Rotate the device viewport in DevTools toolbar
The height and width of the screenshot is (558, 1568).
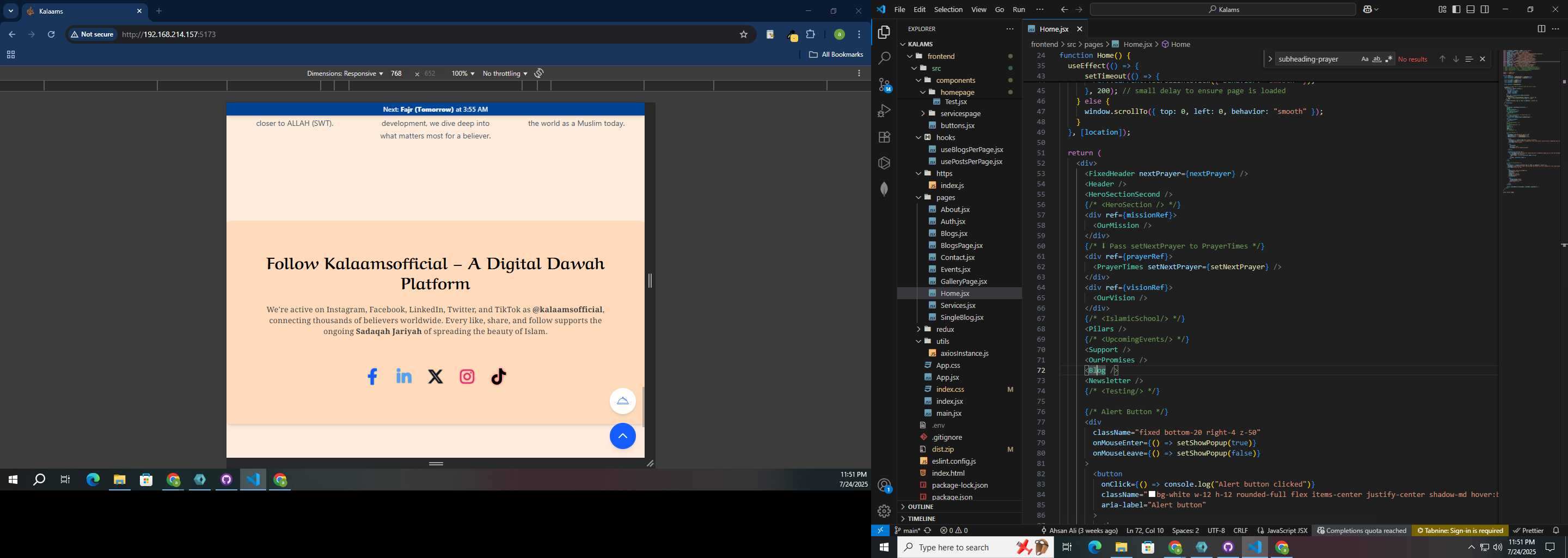click(538, 73)
